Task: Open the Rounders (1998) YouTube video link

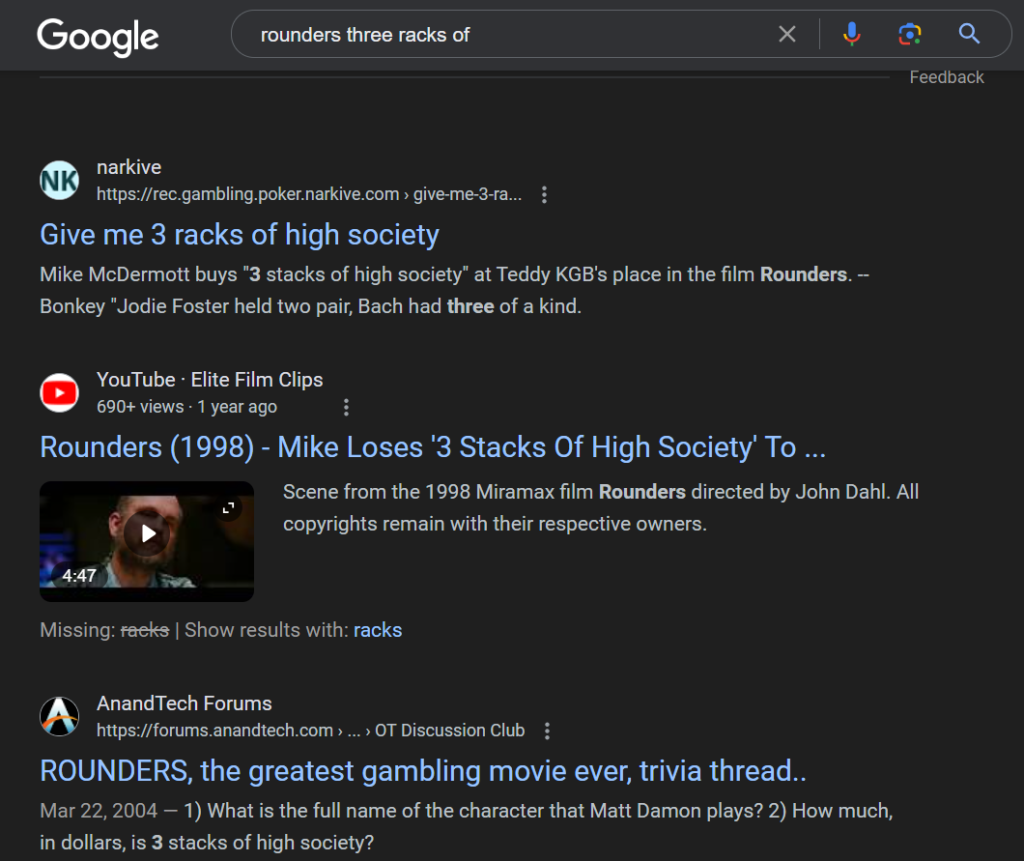Action: tap(432, 447)
